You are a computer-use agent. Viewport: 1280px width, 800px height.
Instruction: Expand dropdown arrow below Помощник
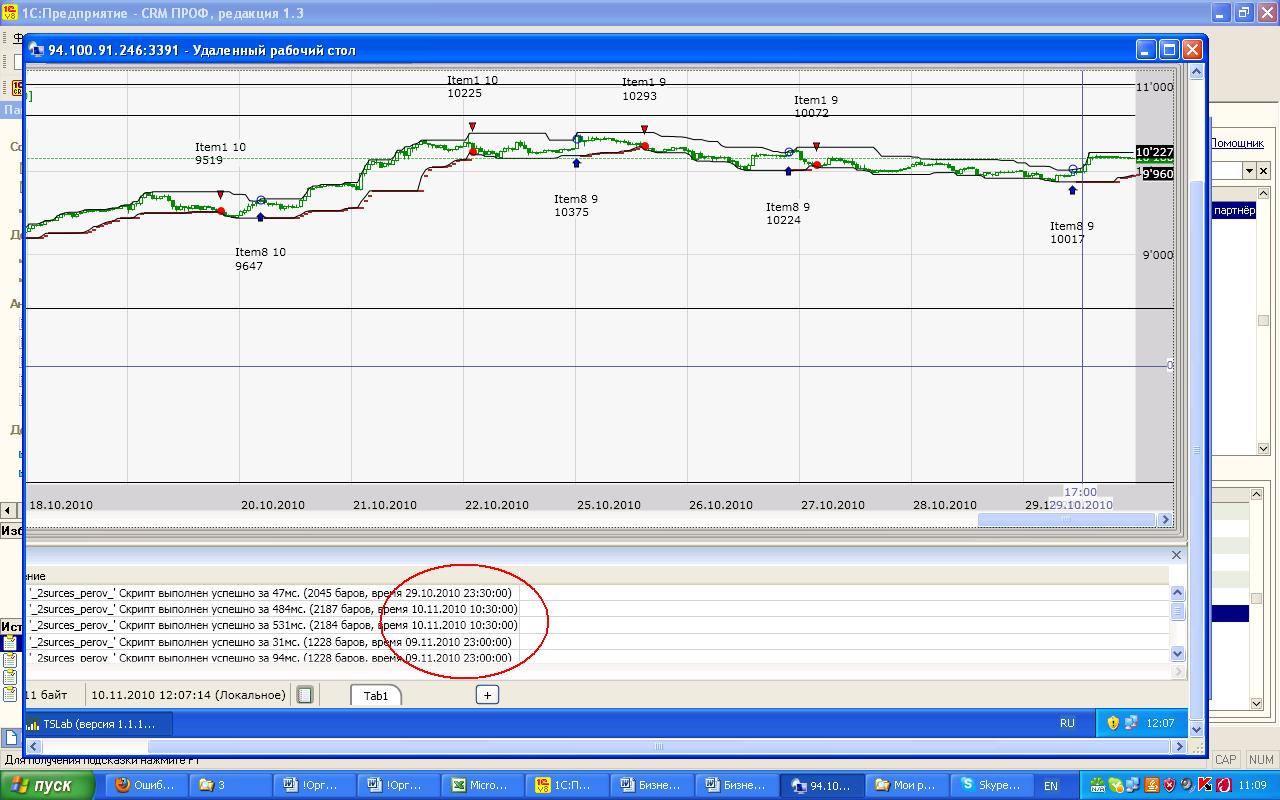click(x=1249, y=171)
